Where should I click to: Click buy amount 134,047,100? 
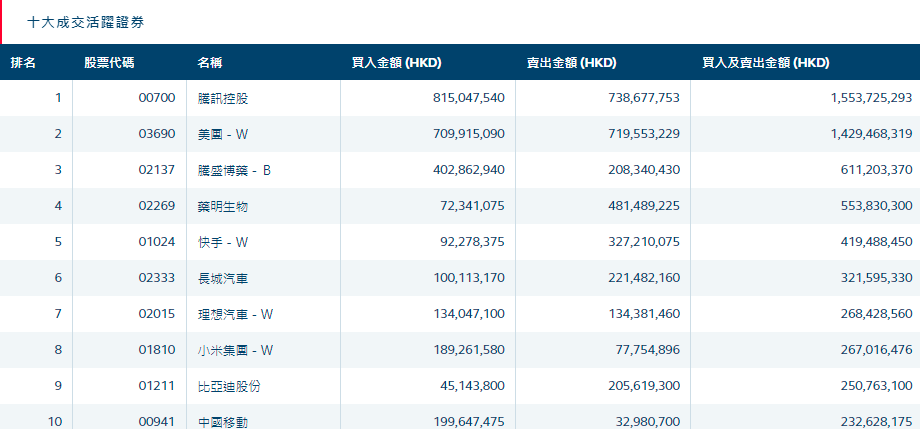(469, 314)
